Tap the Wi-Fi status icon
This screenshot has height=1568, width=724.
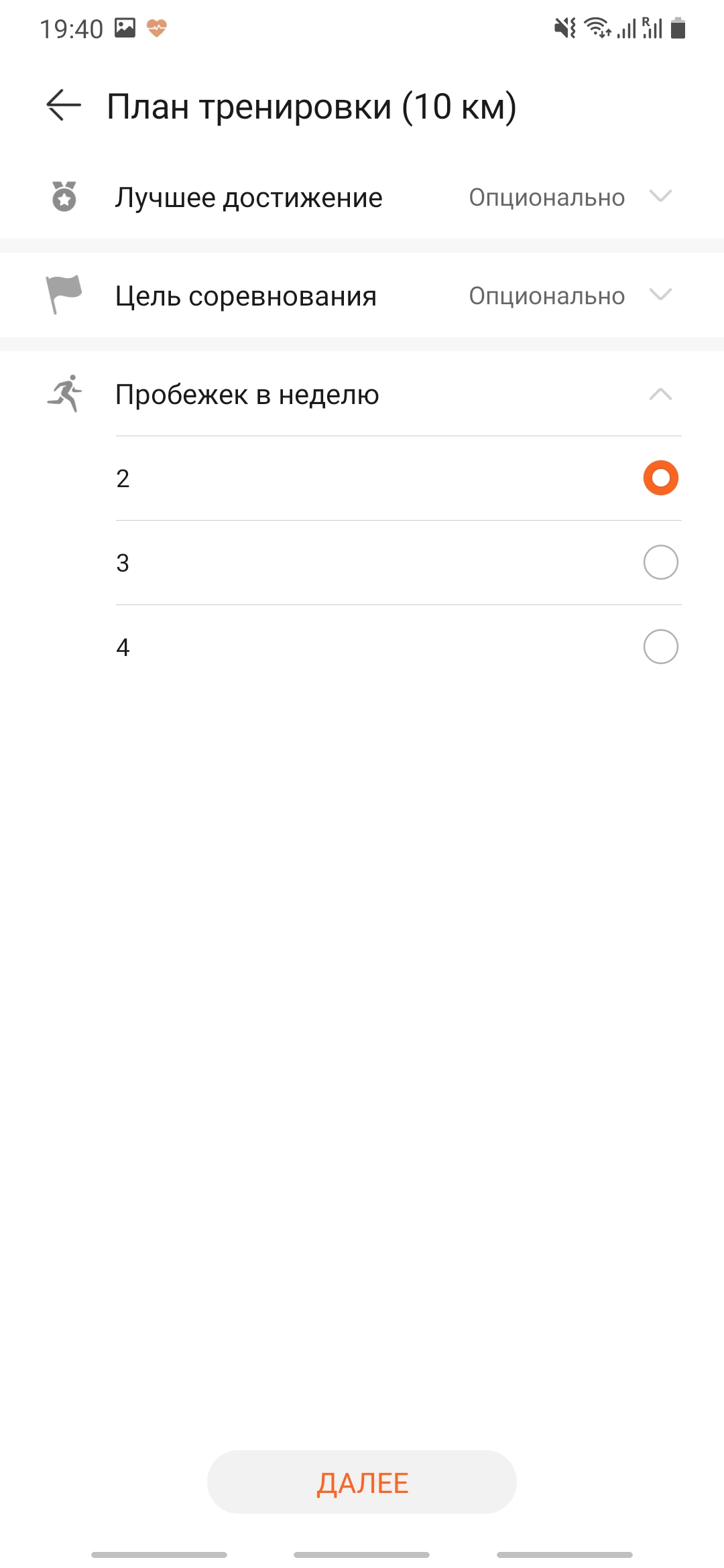597,28
